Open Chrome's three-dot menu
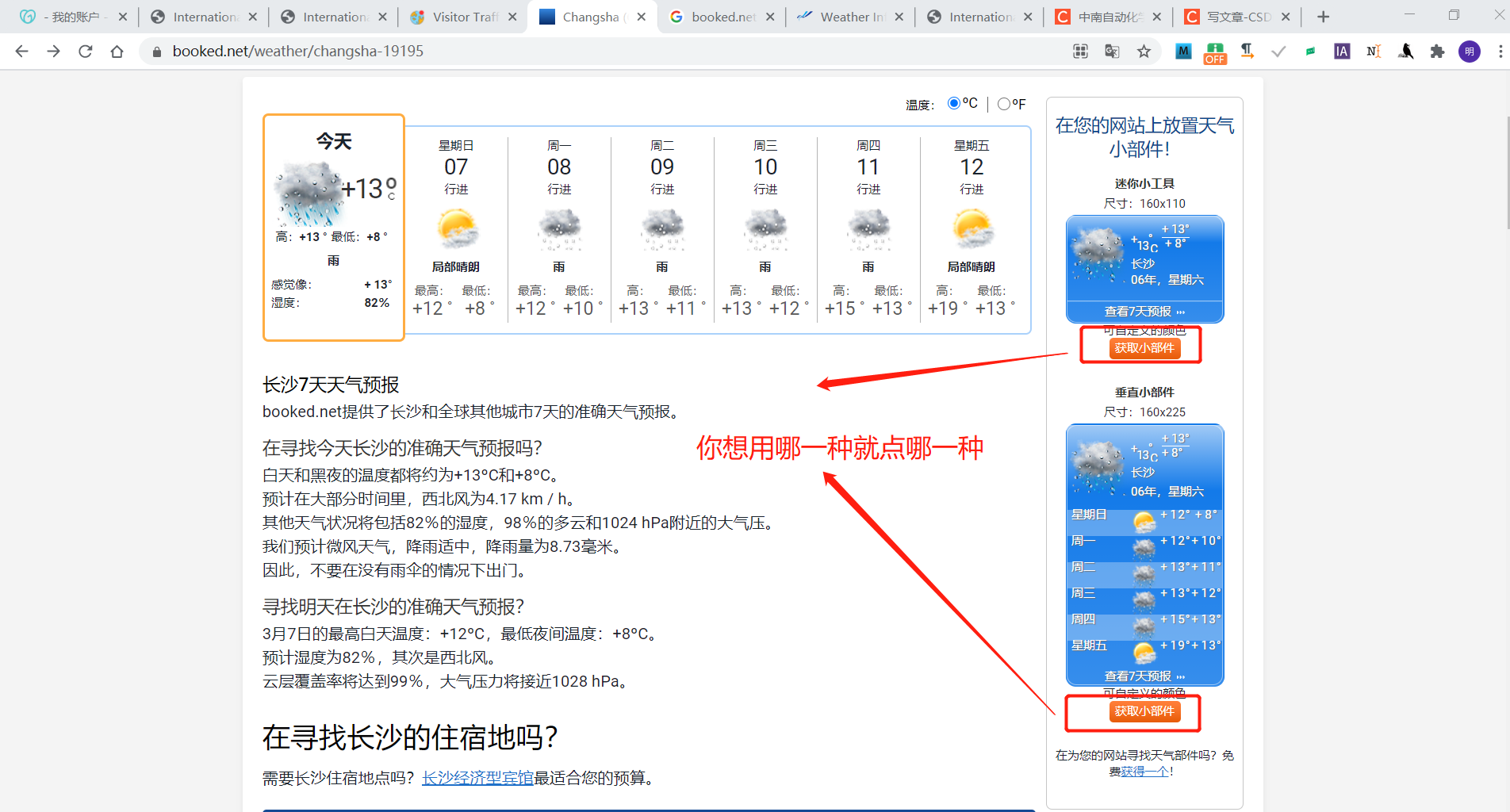The image size is (1510, 812). [x=1501, y=52]
